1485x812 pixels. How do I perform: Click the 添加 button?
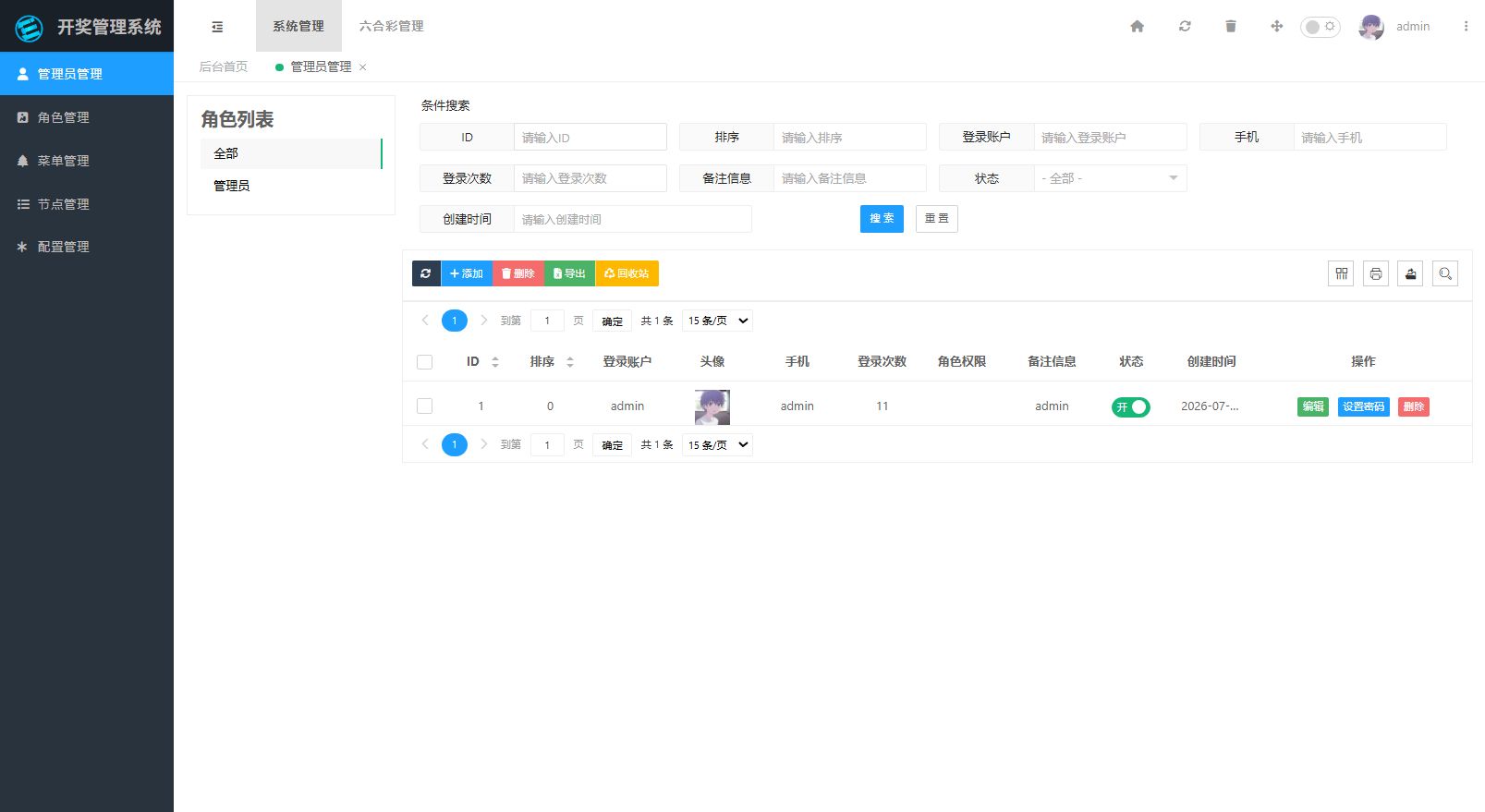(467, 273)
